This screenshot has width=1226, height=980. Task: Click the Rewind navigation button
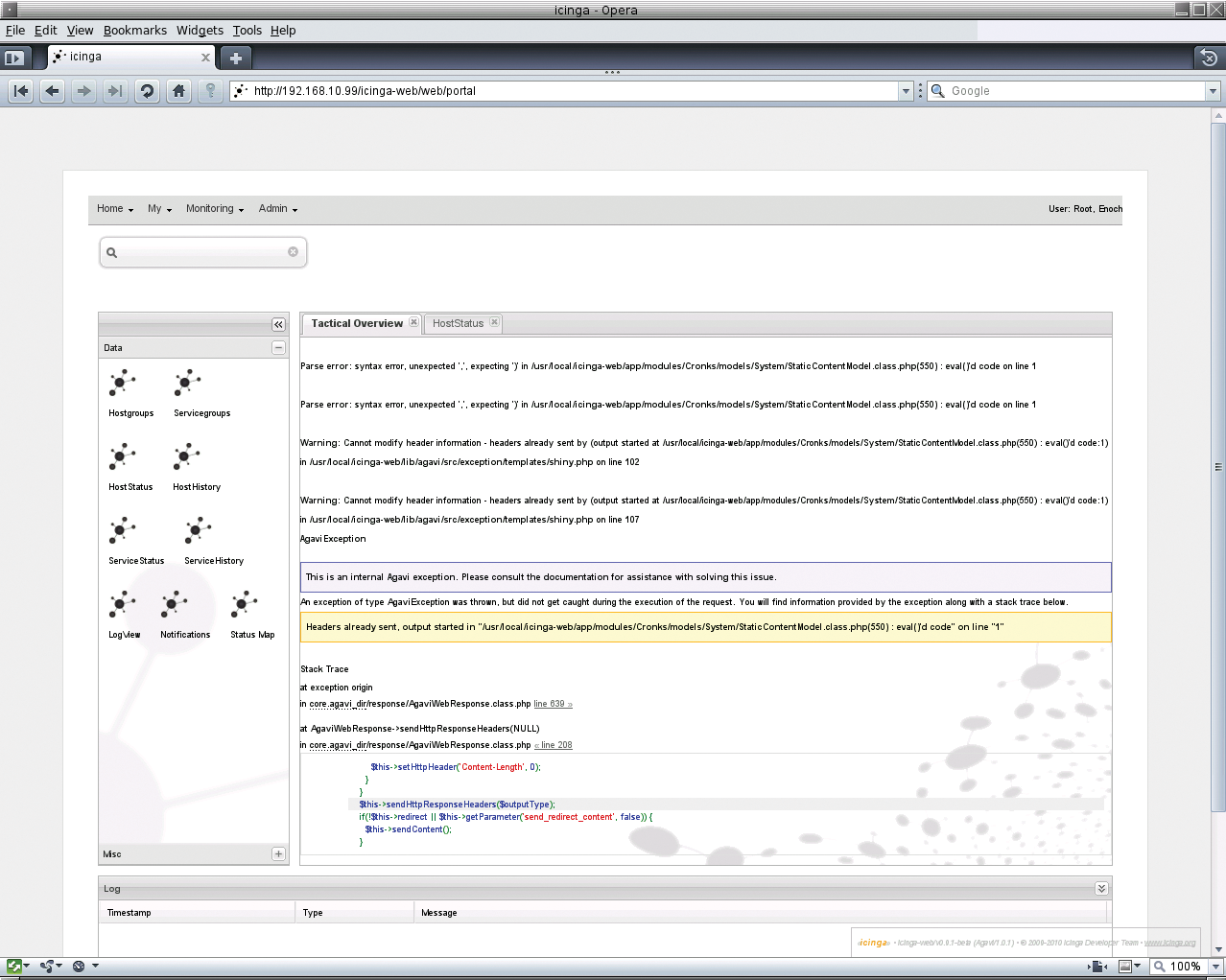point(21,91)
